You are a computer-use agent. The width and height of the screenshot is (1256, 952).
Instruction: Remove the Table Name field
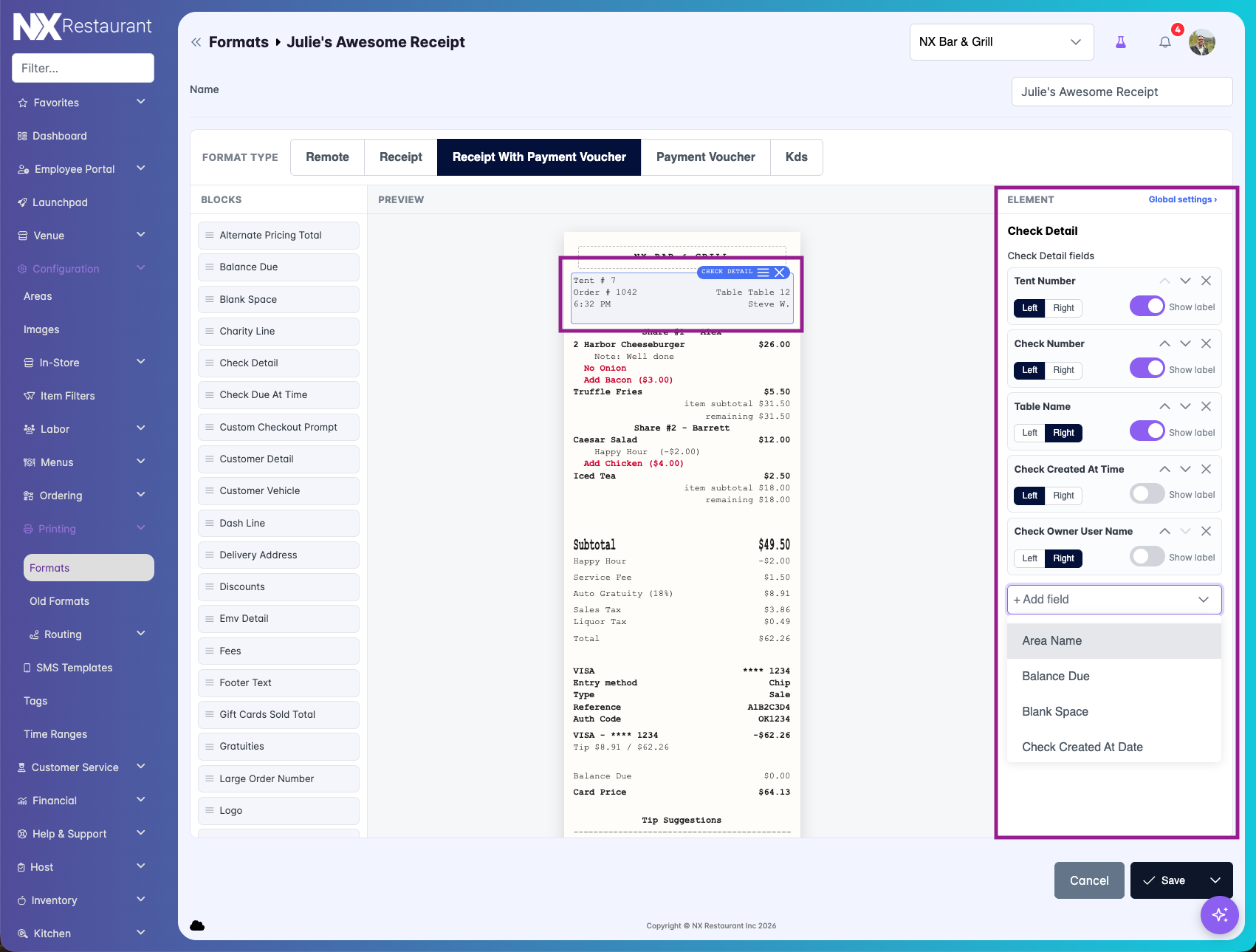(1206, 406)
